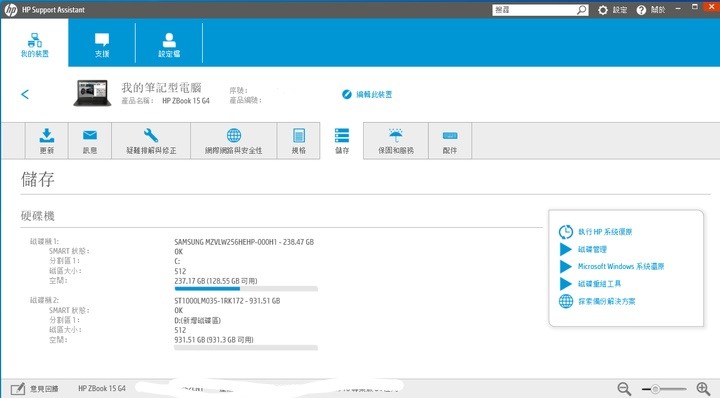This screenshot has width=720, height=398.
Task: Click the play arrow beside 磁碟重組工具
Action: pos(565,284)
